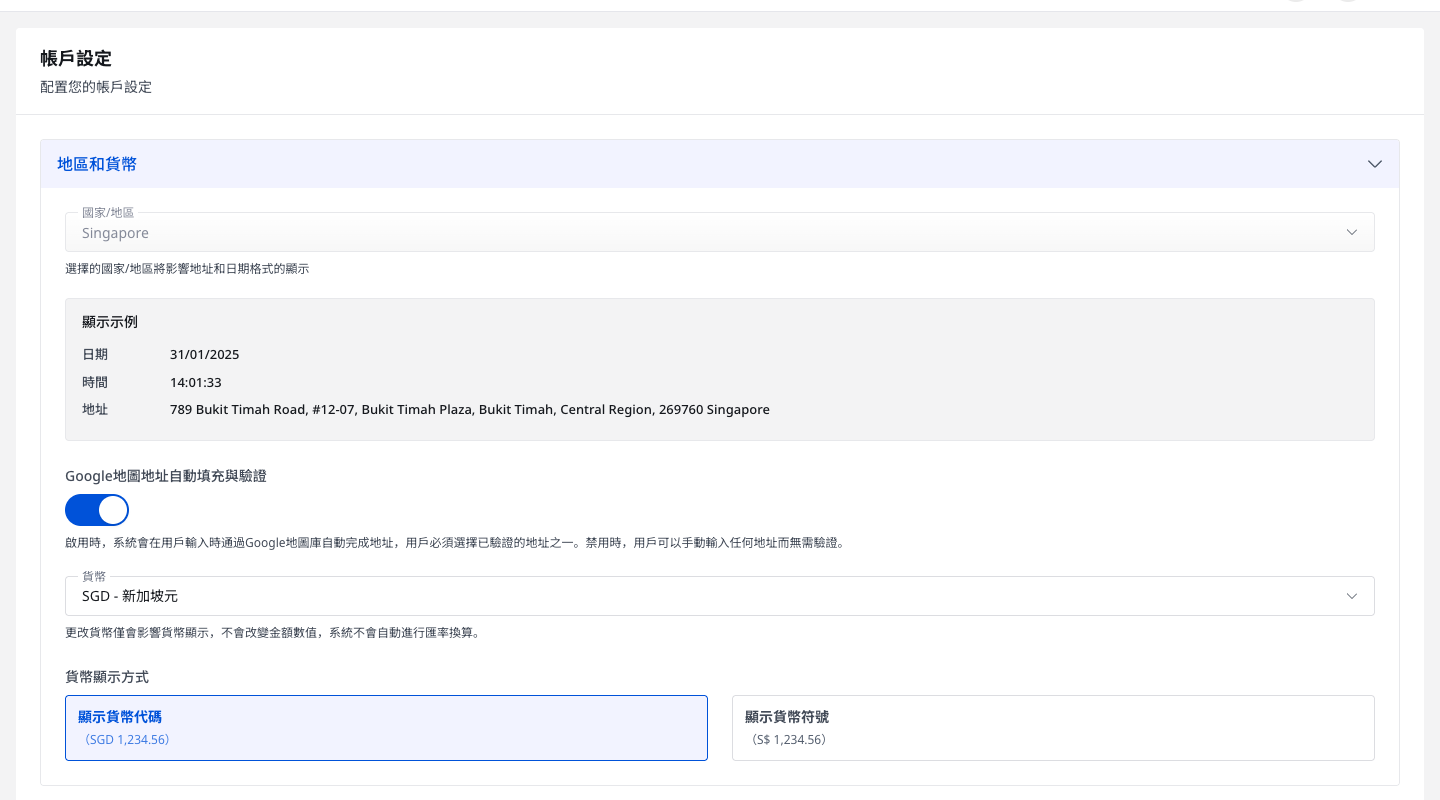Click the 配置您的帳戶設定 subtitle
1440x800 pixels.
point(96,87)
